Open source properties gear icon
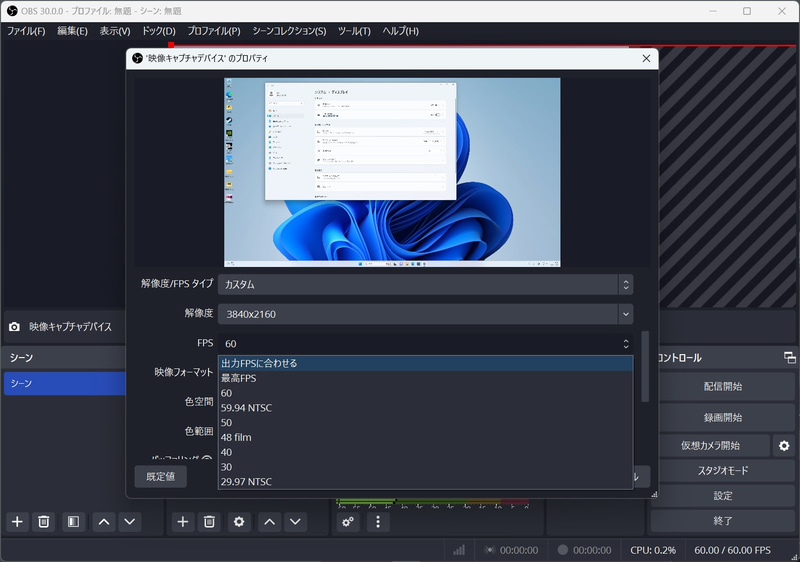800x562 pixels. point(239,522)
